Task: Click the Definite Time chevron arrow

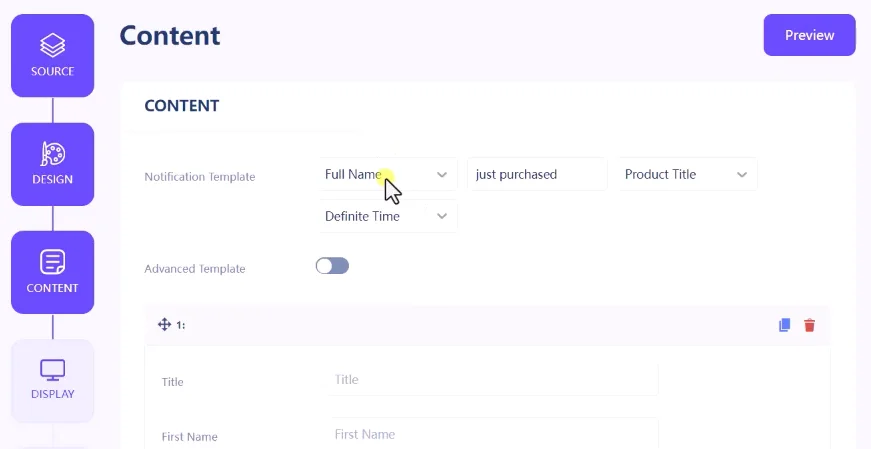Action: [x=442, y=216]
